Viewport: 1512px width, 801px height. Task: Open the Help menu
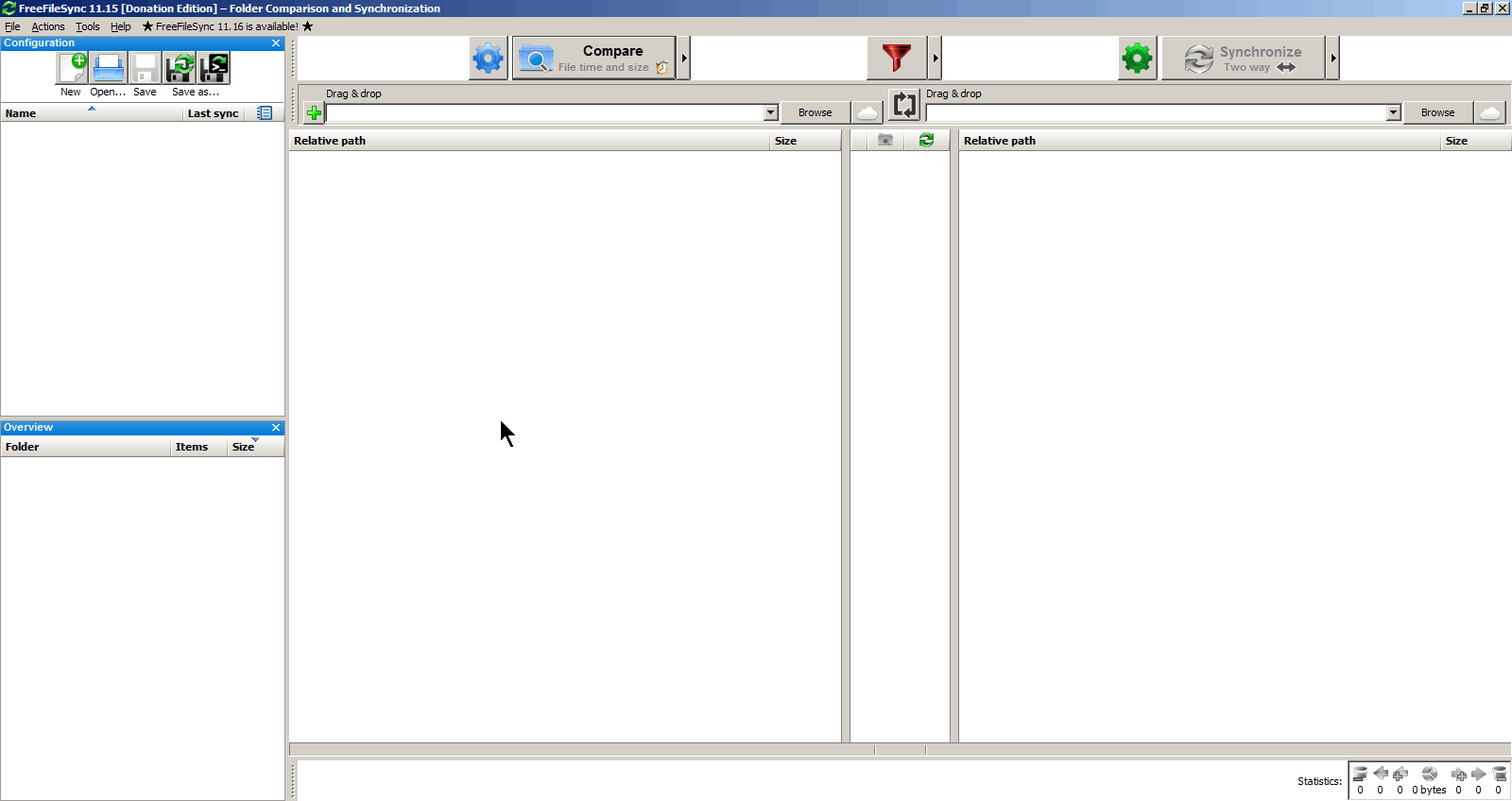point(121,26)
